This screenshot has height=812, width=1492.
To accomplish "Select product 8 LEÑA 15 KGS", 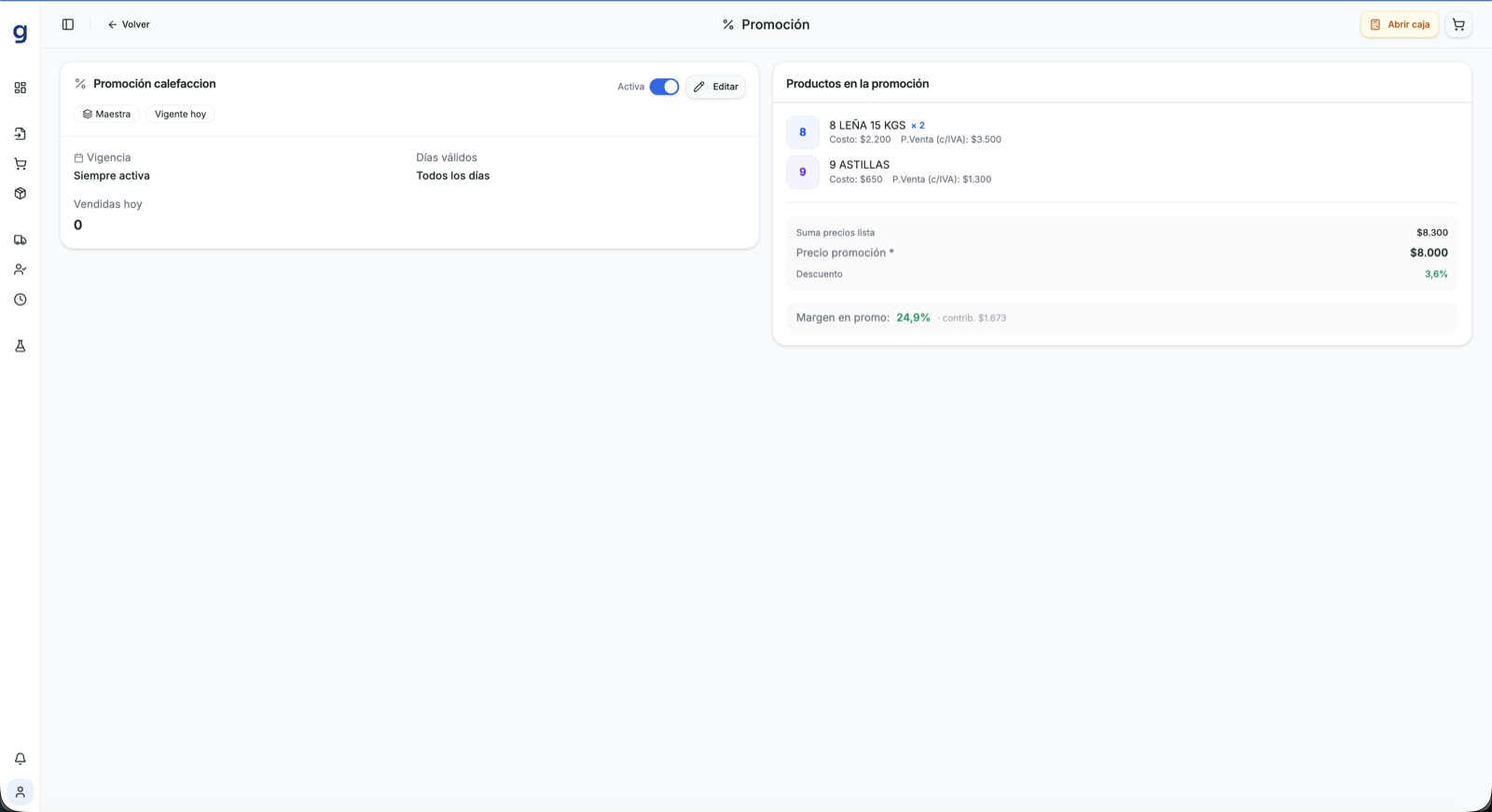I will coord(867,125).
